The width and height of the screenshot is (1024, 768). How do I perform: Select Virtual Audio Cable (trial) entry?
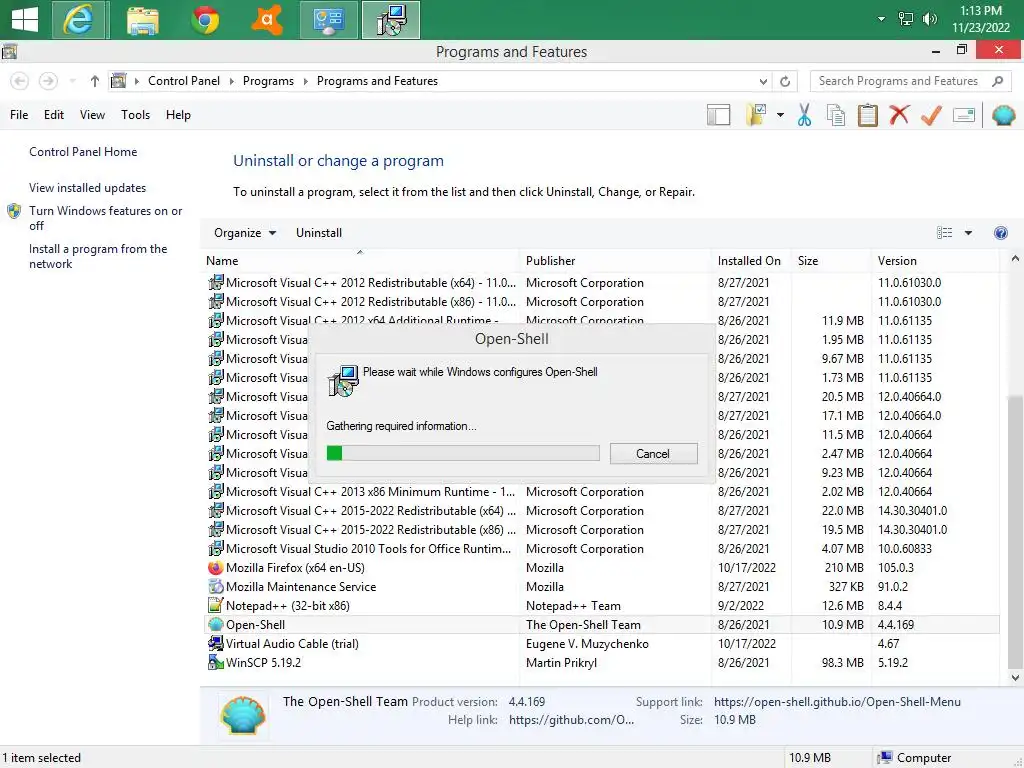[601, 643]
